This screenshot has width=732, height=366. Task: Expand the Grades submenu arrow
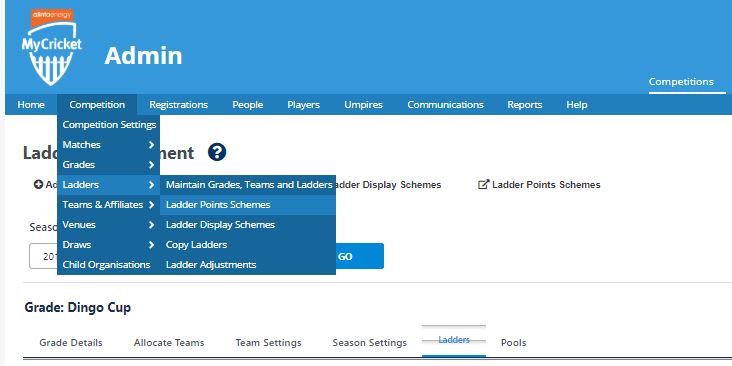click(x=151, y=165)
